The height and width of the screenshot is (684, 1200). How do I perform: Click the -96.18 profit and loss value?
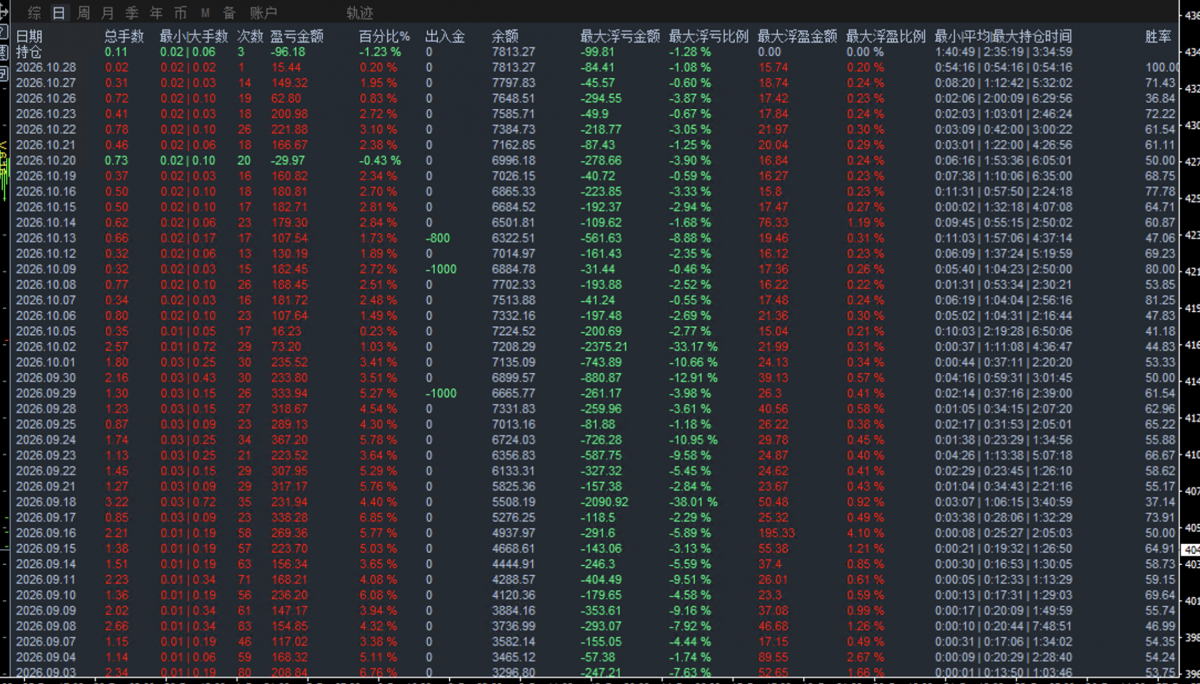point(288,51)
